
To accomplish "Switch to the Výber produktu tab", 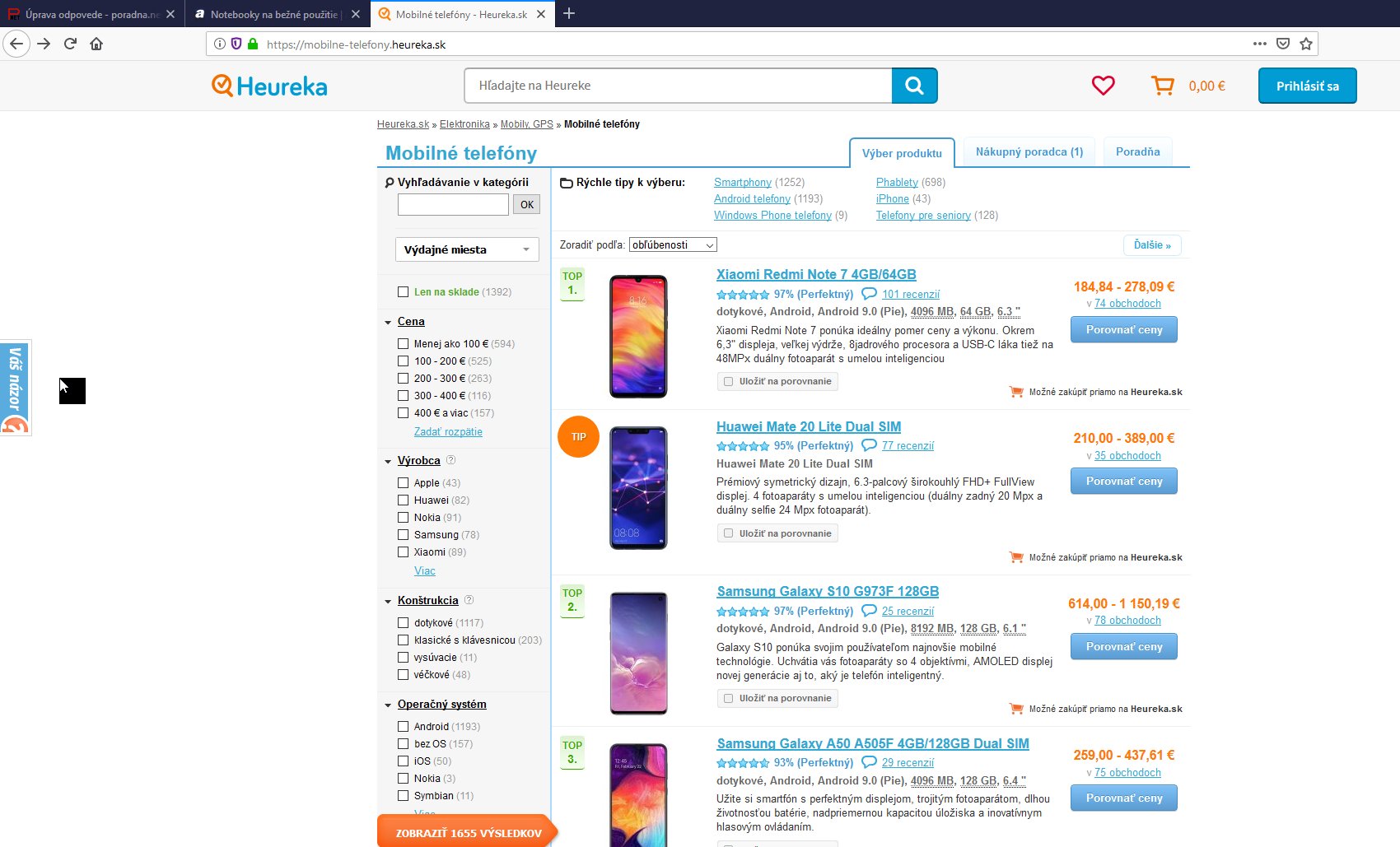I will [x=902, y=153].
